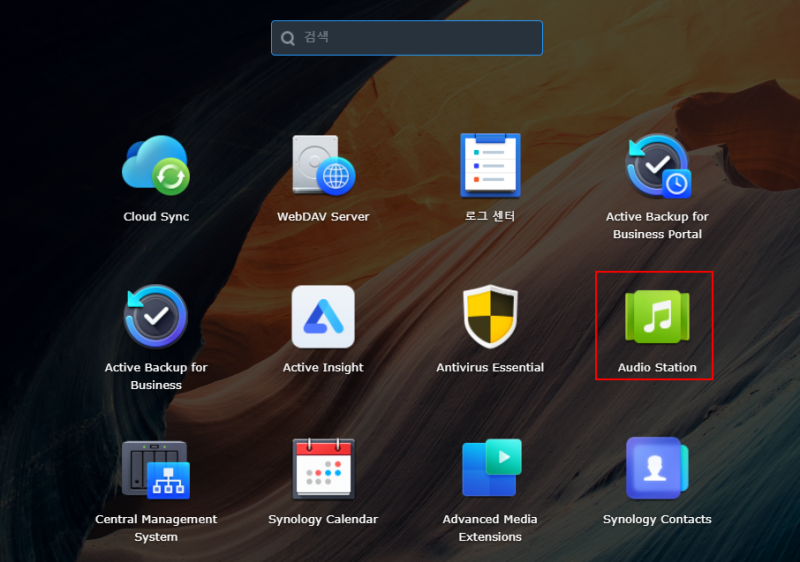This screenshot has height=562, width=800.
Task: Launch the Synology Contacts icon
Action: pyautogui.click(x=657, y=468)
